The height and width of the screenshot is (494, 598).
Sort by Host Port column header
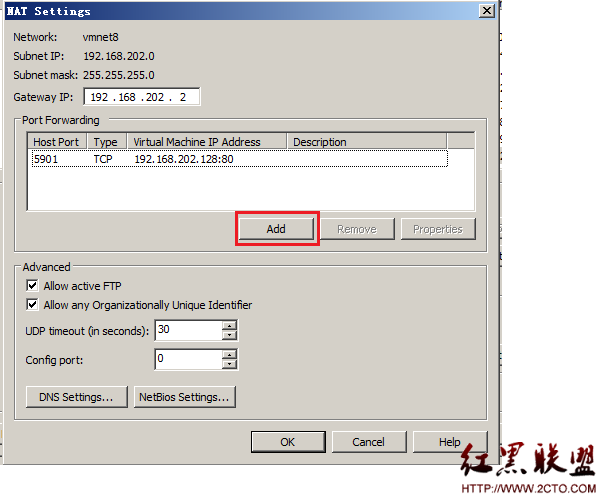click(x=57, y=142)
